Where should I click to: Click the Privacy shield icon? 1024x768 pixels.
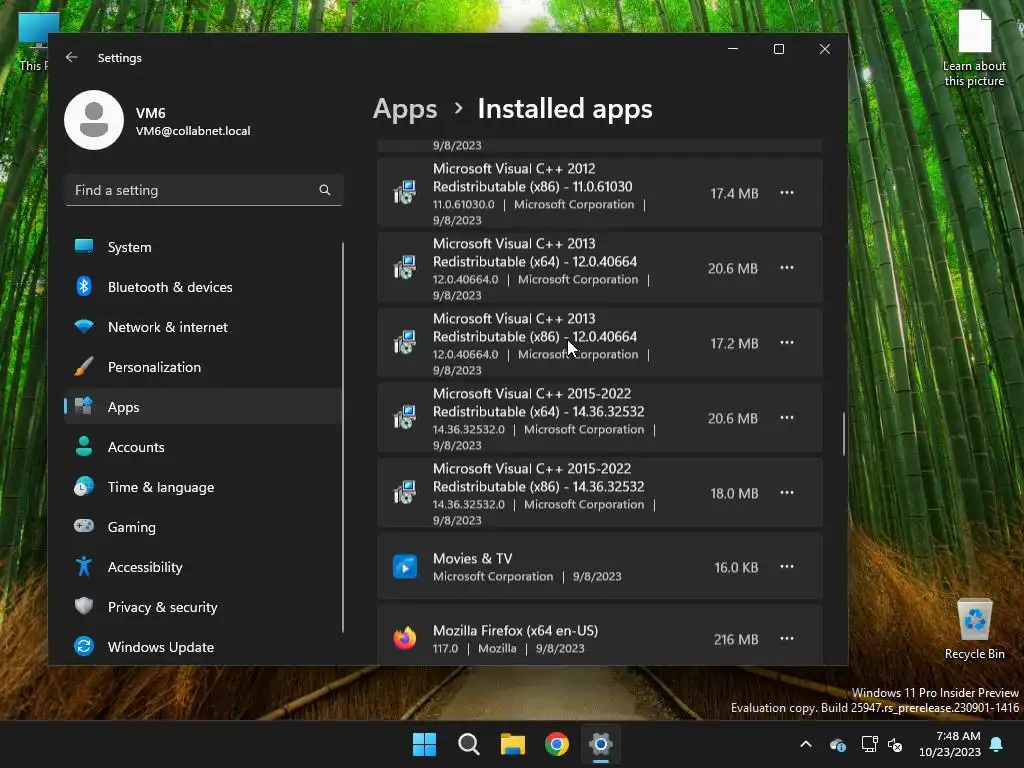(x=84, y=606)
